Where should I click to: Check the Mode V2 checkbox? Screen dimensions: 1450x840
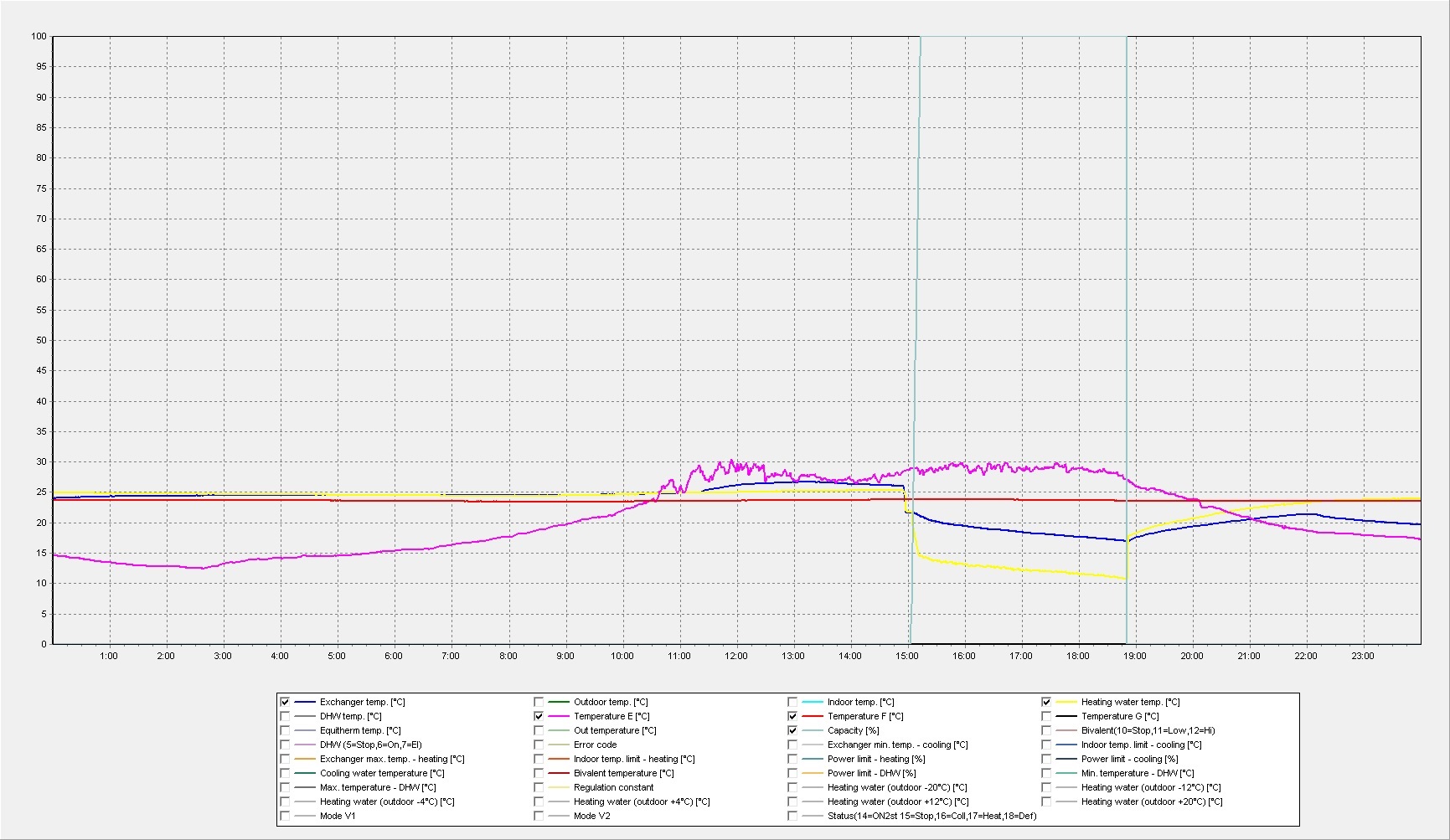539,816
